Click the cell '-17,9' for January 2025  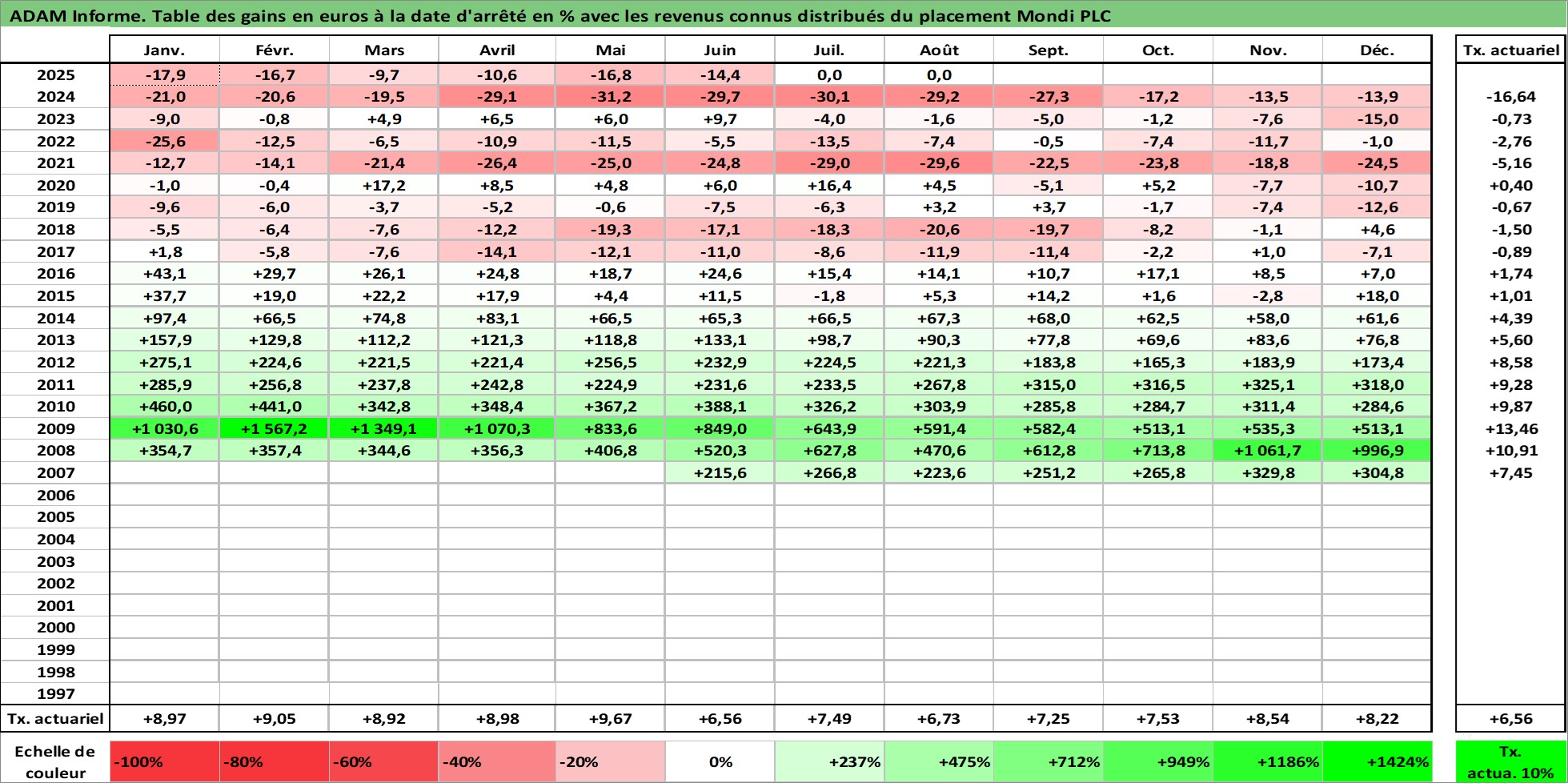164,74
